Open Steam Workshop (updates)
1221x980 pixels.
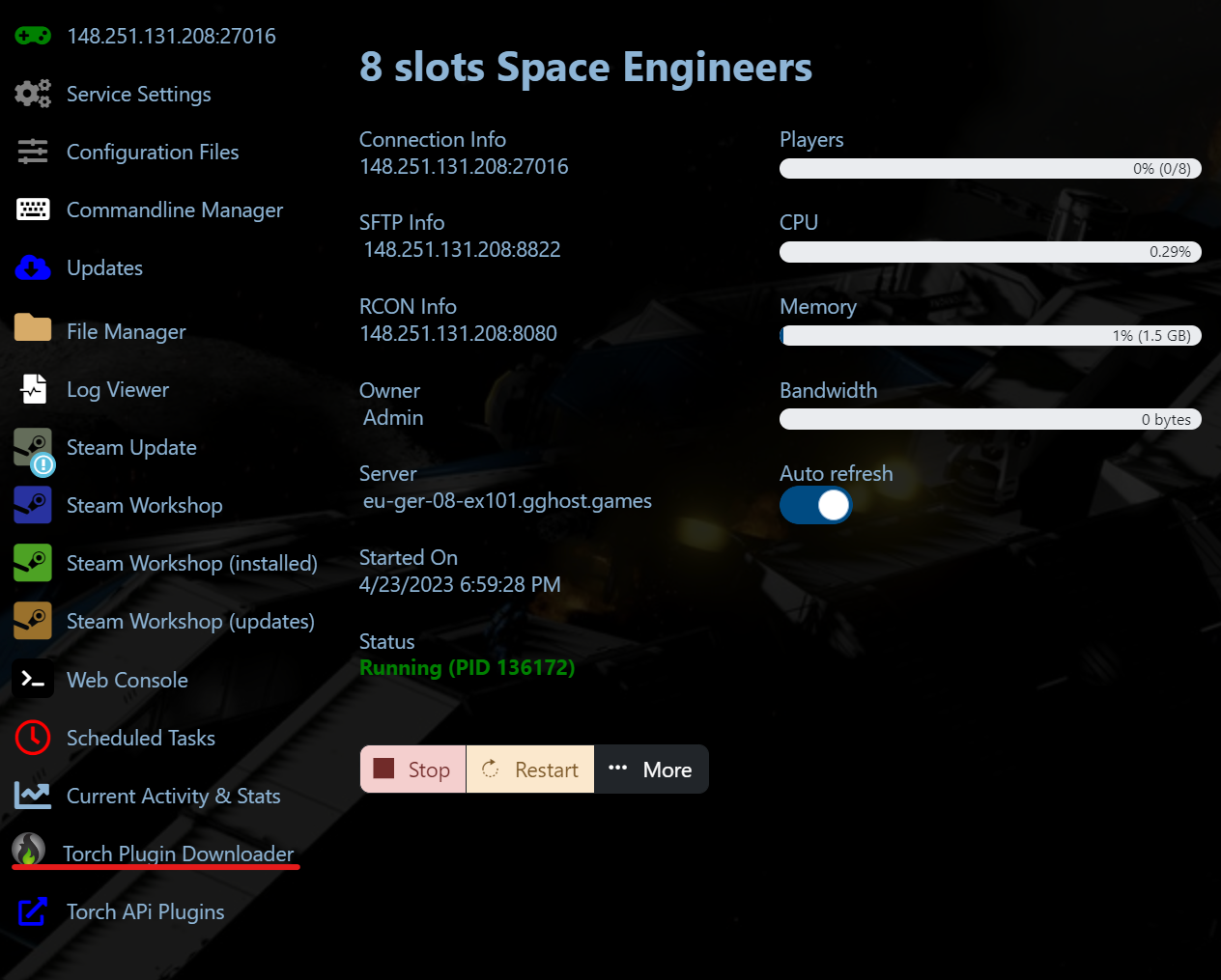pyautogui.click(x=190, y=621)
